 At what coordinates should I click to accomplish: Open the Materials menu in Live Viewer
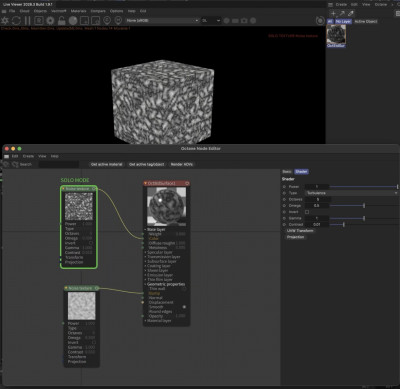pyautogui.click(x=78, y=11)
